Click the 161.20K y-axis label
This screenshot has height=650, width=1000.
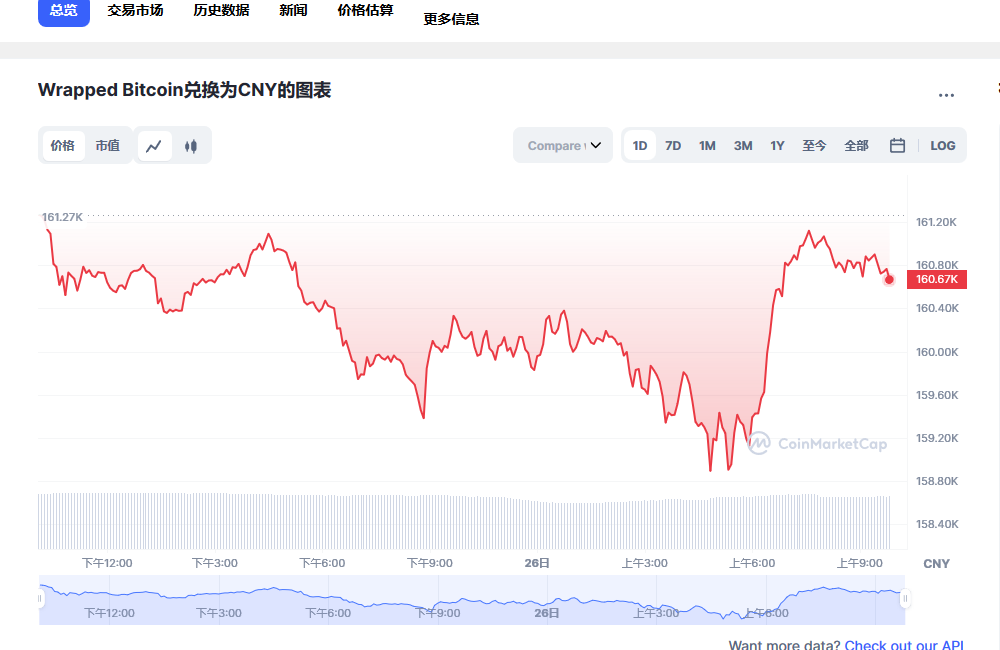[936, 222]
